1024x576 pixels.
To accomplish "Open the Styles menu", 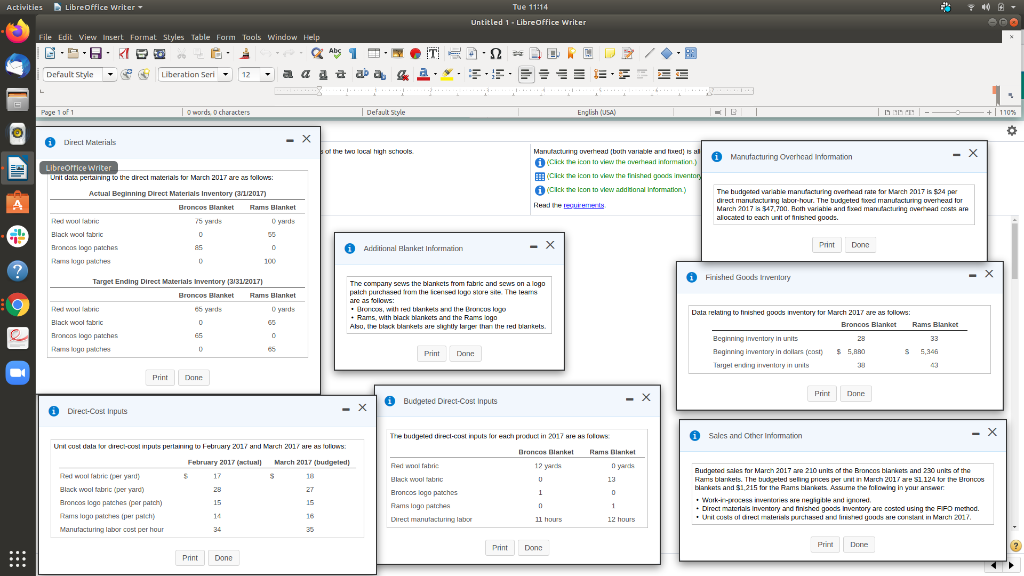I will coord(173,37).
